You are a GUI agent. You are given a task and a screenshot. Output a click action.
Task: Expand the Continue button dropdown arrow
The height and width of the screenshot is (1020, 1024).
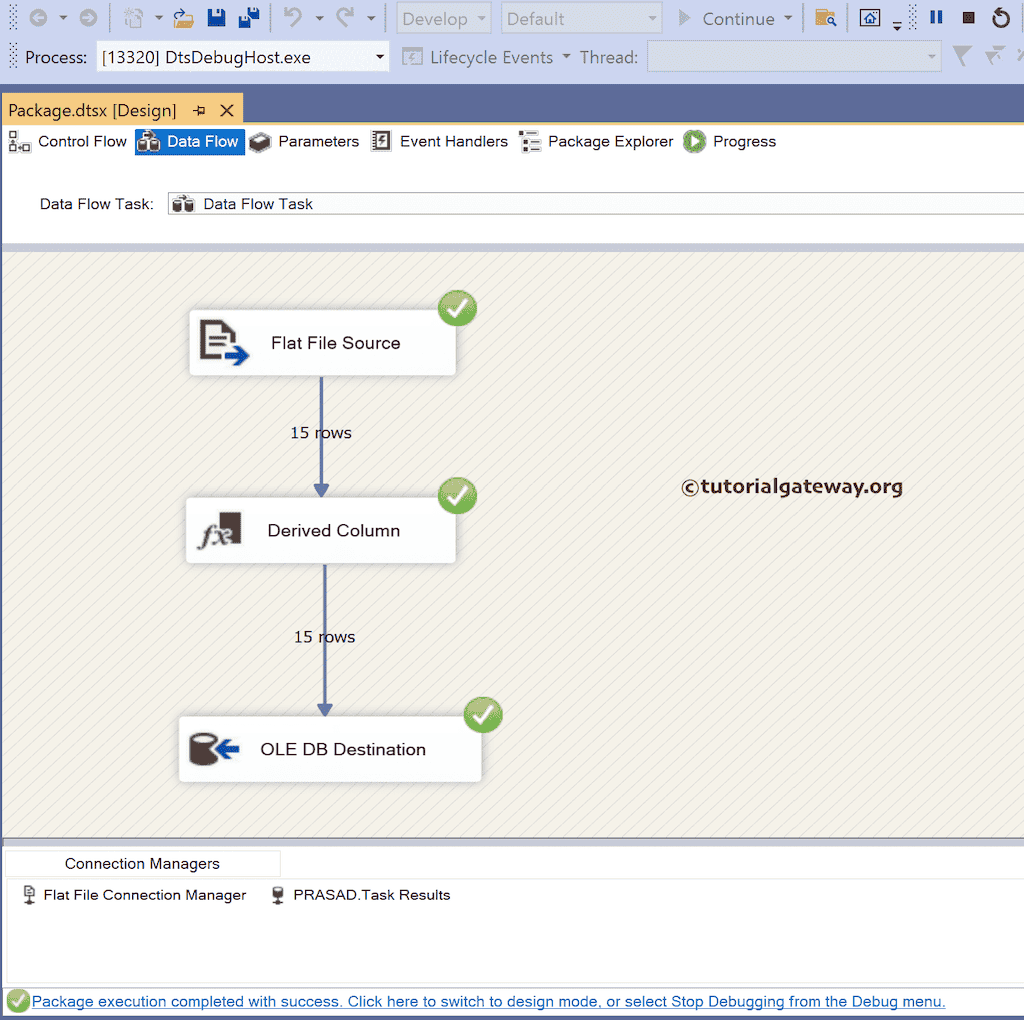[x=789, y=18]
